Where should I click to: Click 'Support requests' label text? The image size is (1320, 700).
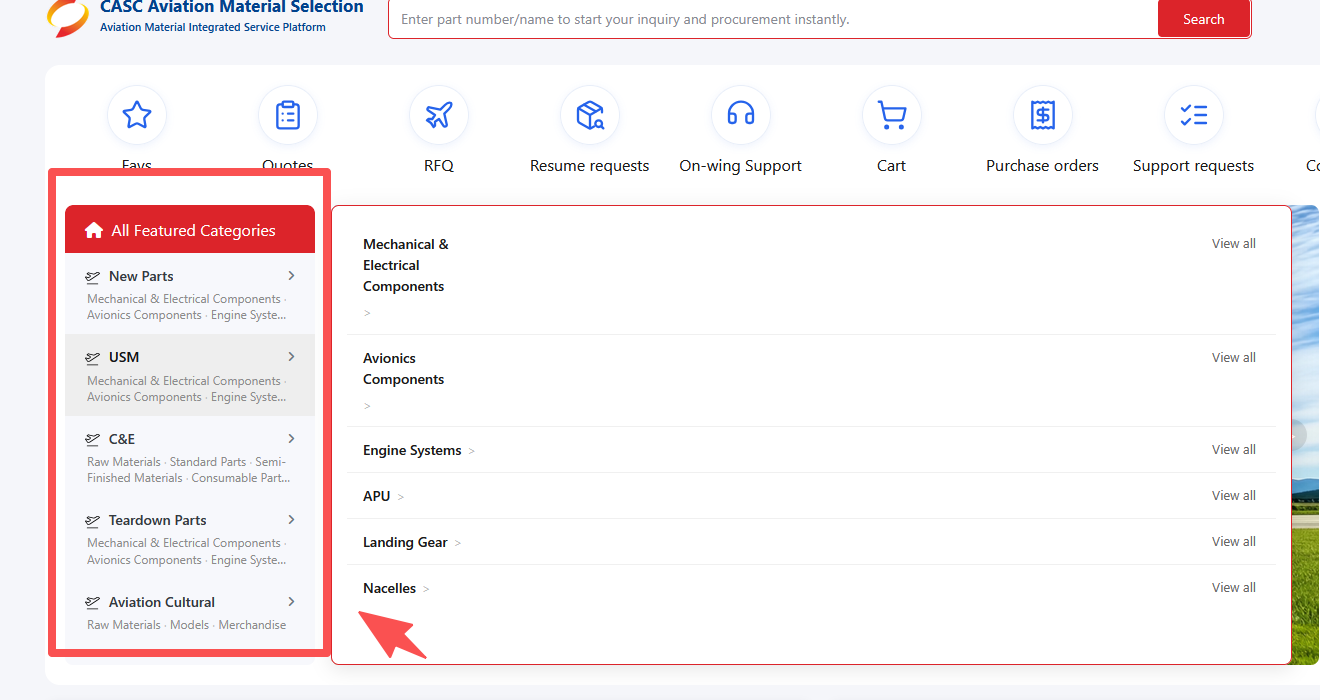coord(1194,166)
